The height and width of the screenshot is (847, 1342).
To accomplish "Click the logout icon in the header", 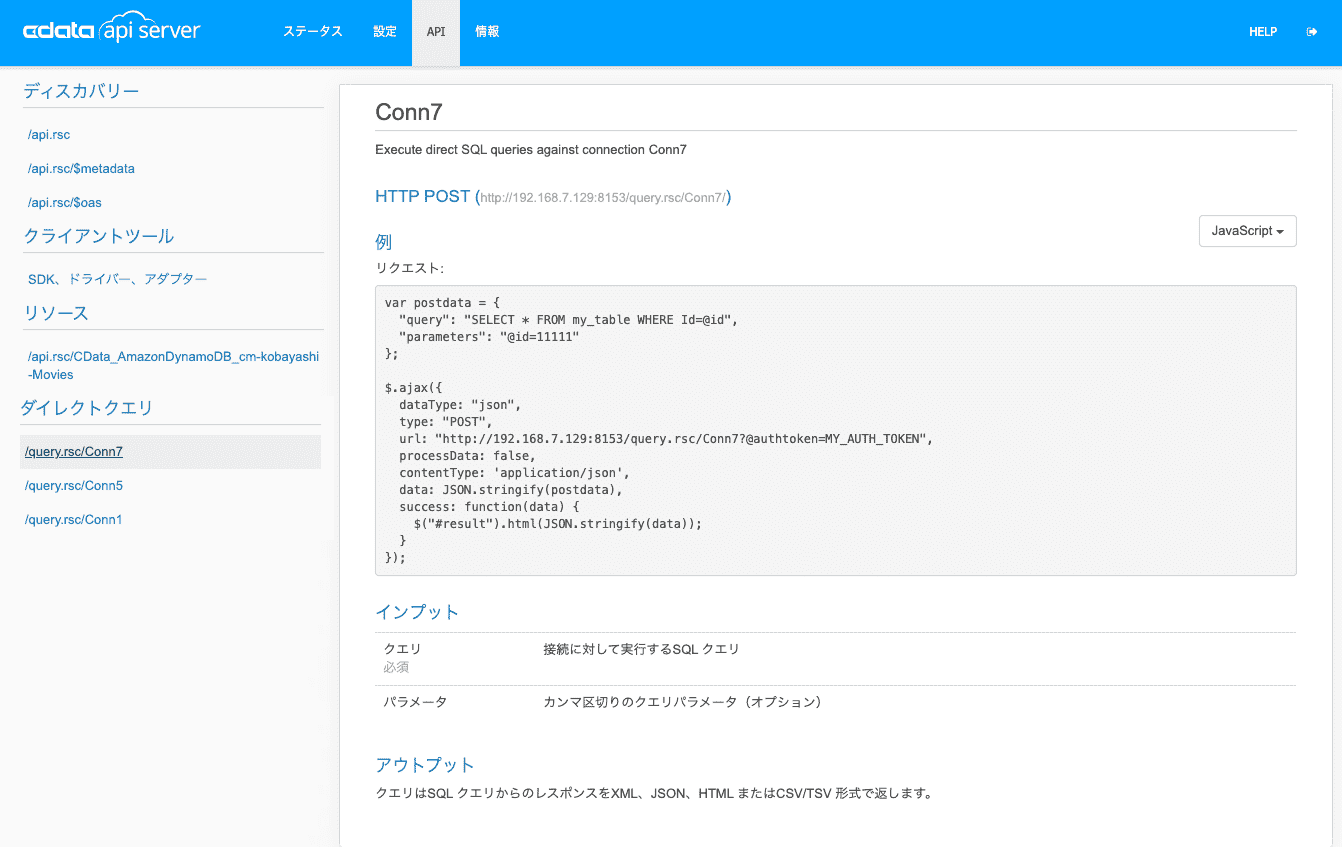I will [x=1312, y=32].
